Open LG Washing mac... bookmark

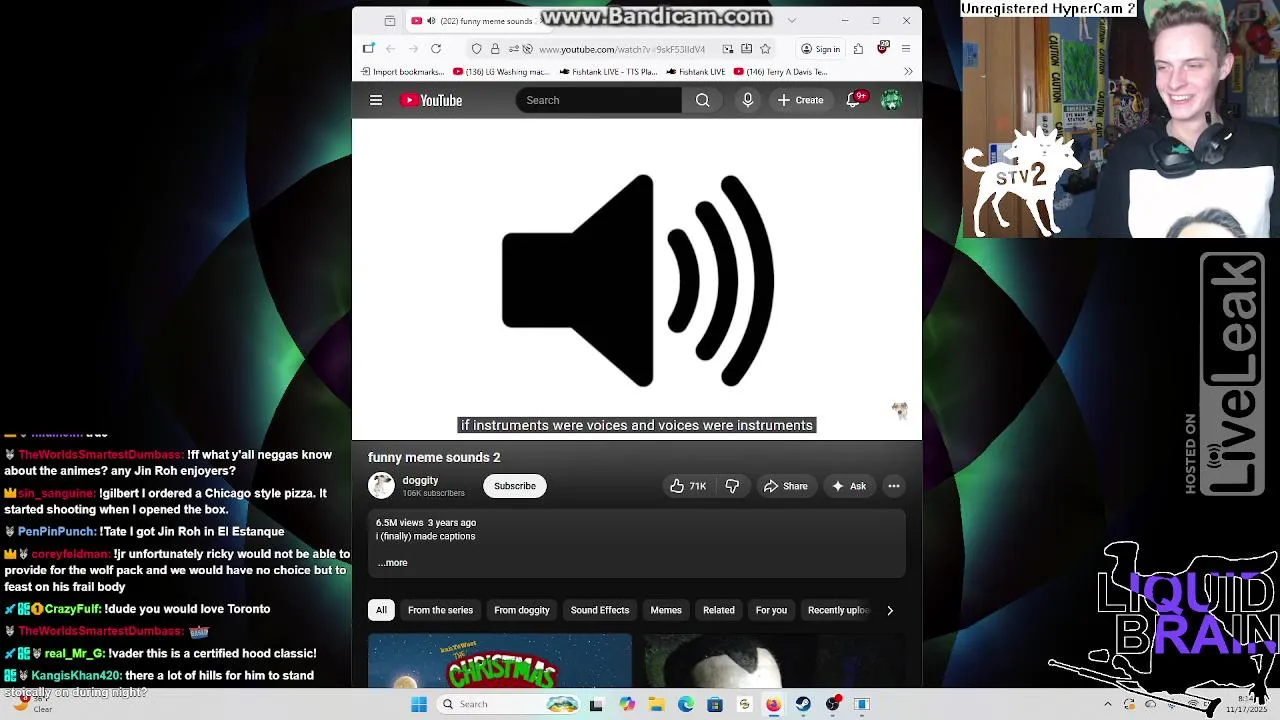click(501, 72)
